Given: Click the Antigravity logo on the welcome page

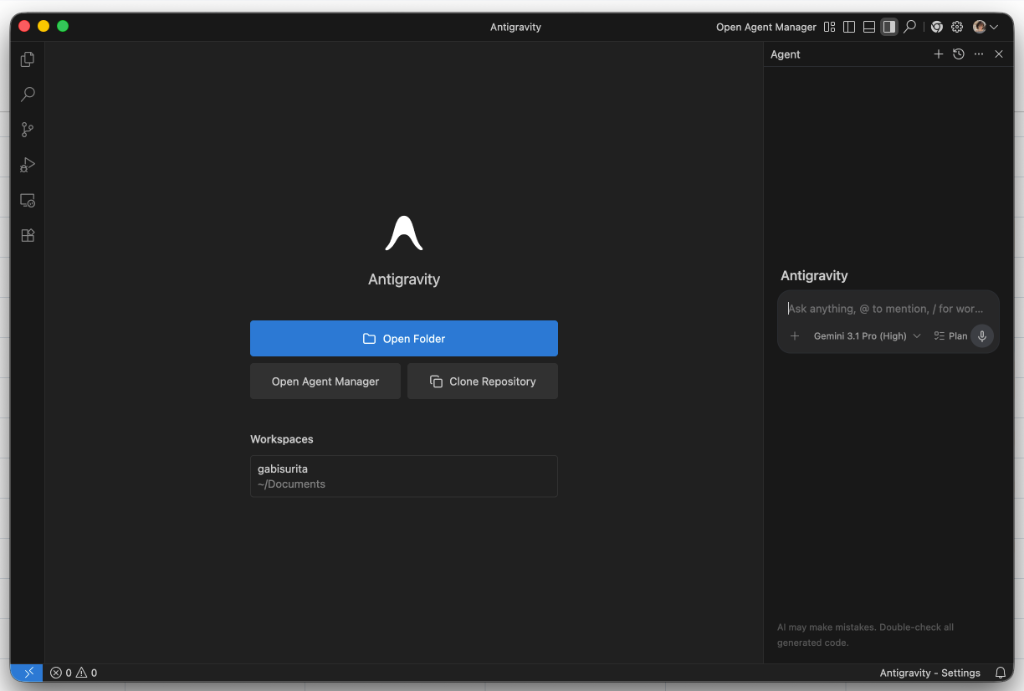Looking at the screenshot, I should coord(404,233).
